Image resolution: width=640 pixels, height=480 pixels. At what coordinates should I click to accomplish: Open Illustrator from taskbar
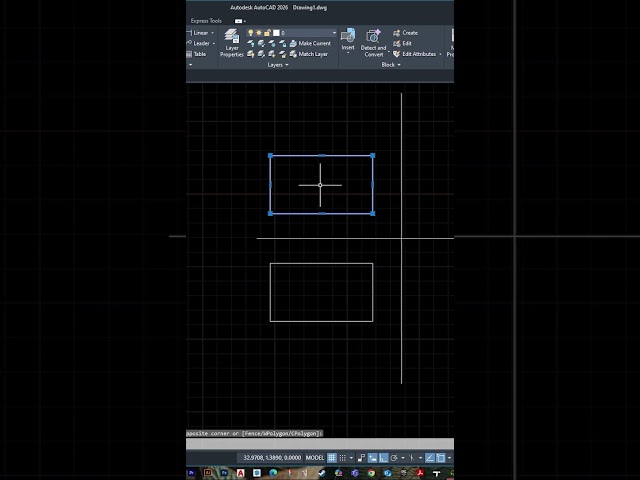point(207,473)
